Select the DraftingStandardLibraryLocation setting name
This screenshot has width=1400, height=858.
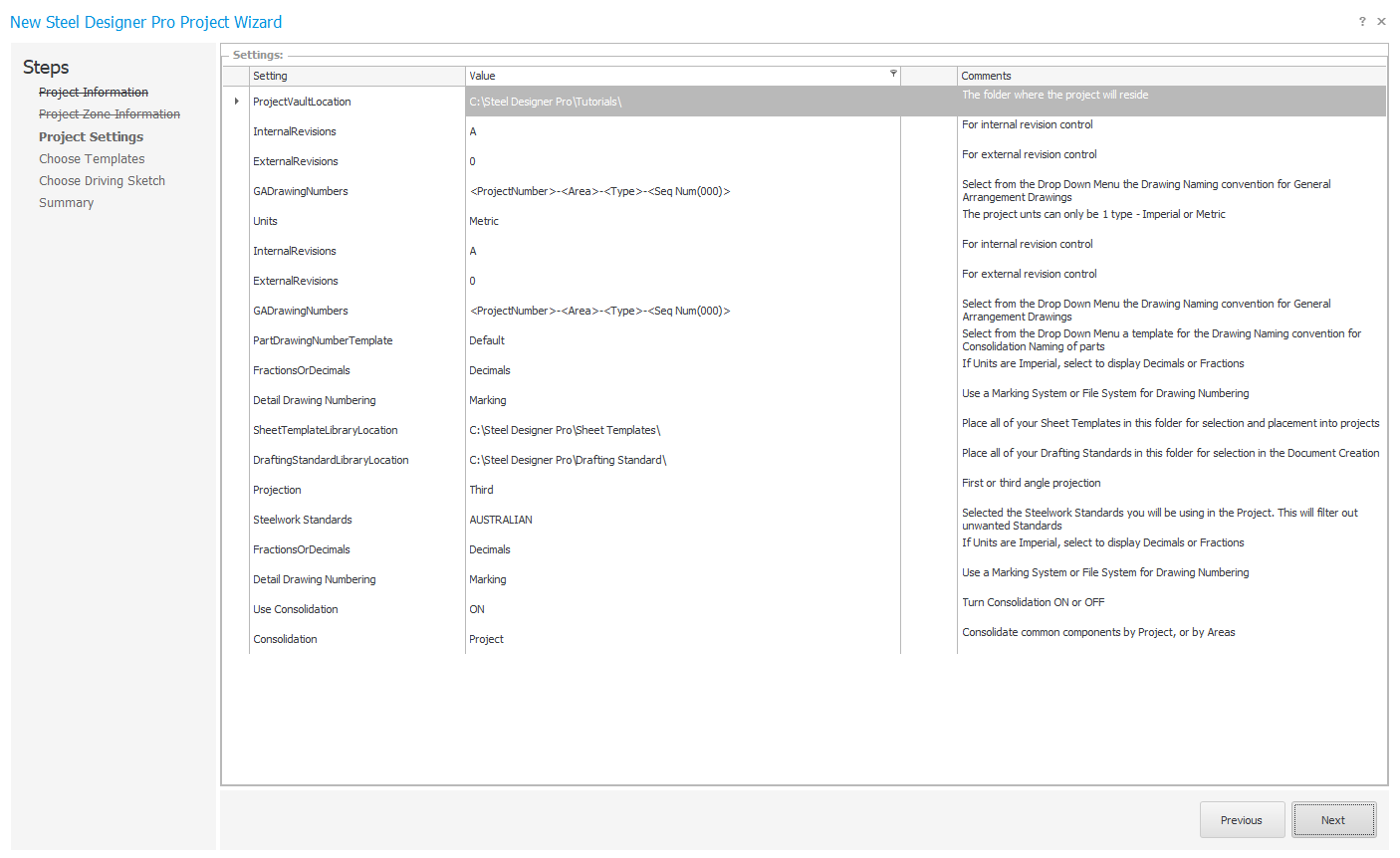[331, 460]
